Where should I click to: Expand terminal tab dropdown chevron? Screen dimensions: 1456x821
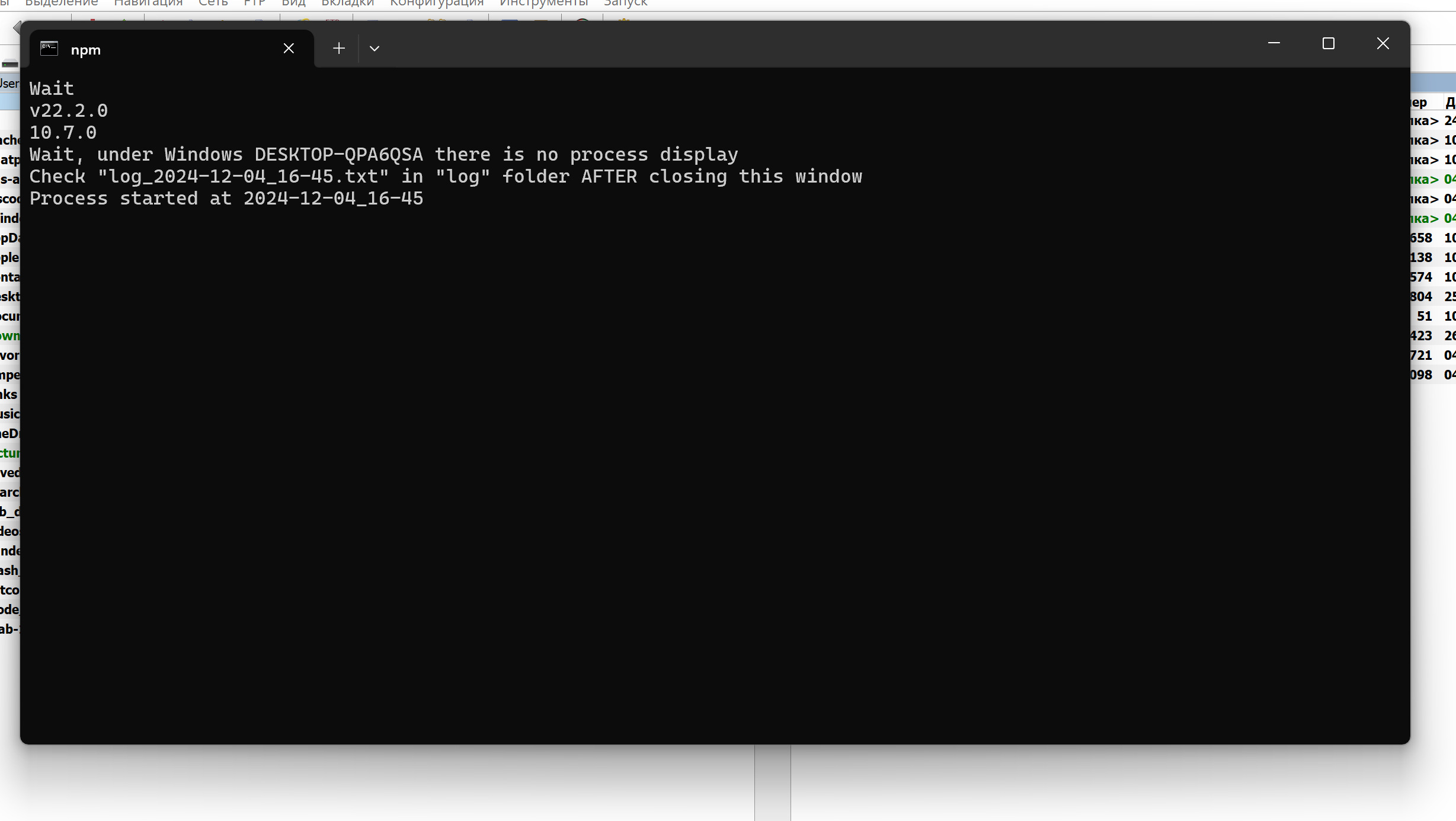374,48
